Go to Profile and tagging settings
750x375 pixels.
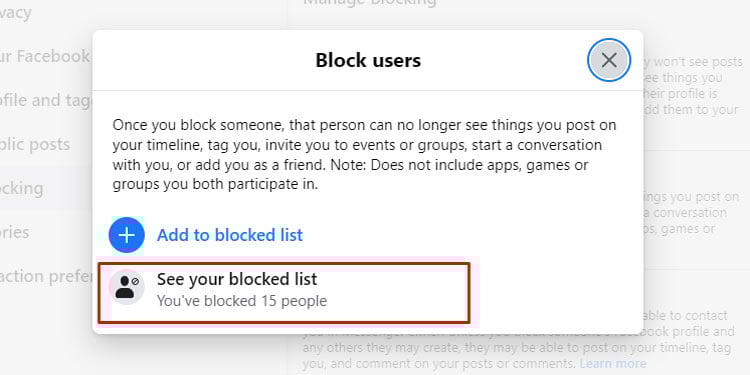(46, 100)
